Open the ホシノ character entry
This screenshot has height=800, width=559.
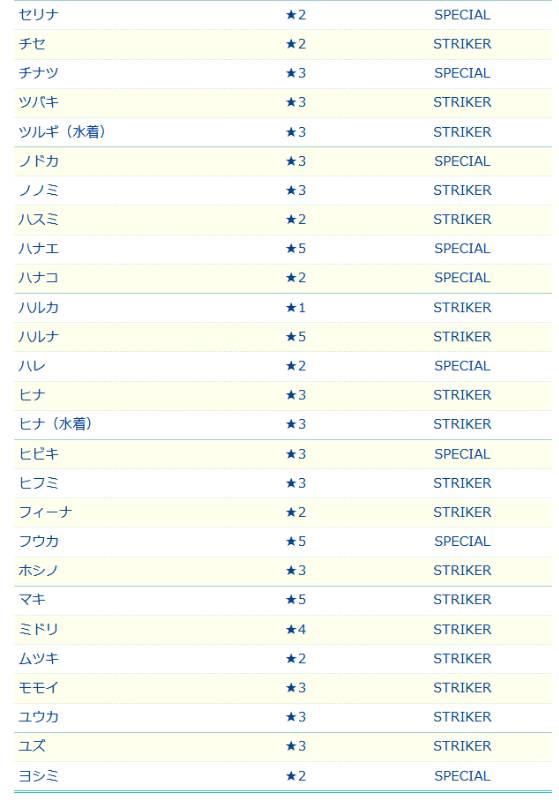38,570
